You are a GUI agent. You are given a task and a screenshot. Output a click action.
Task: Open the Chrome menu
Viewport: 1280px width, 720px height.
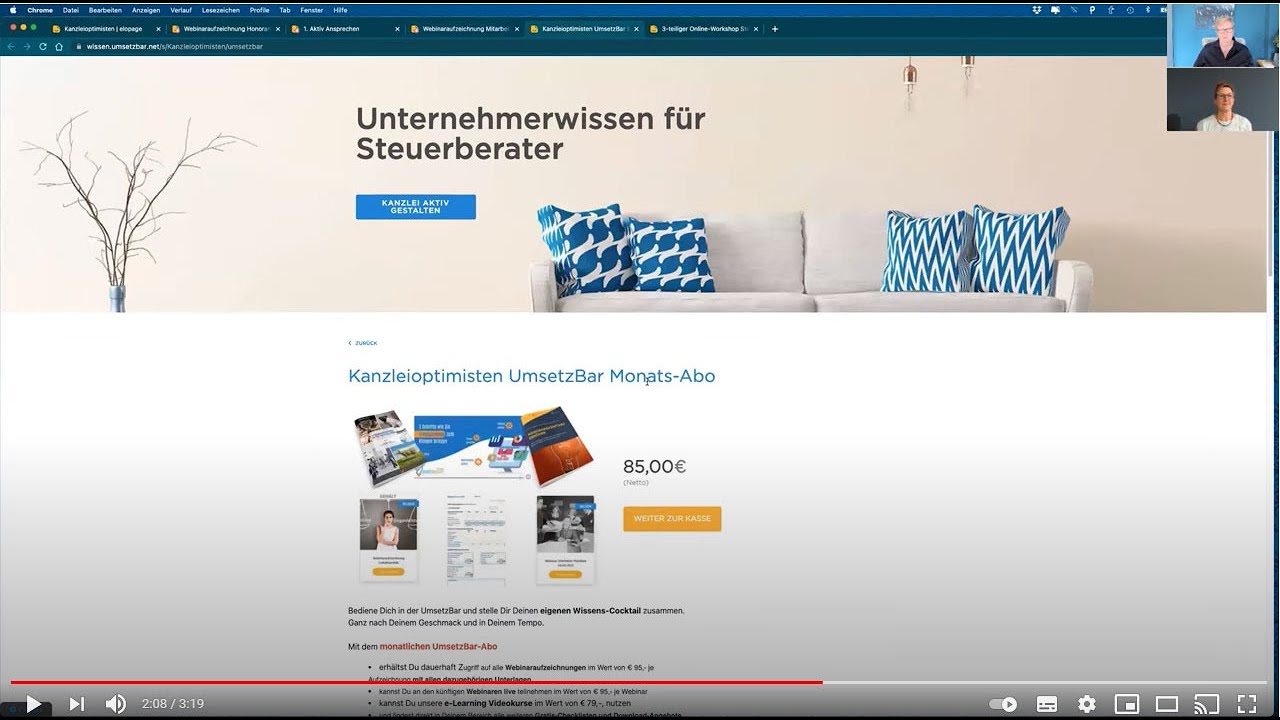40,10
